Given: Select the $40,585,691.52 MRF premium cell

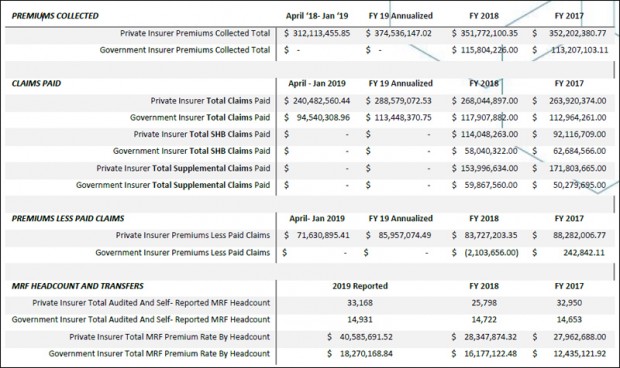Looking at the screenshot, I should click(360, 337).
